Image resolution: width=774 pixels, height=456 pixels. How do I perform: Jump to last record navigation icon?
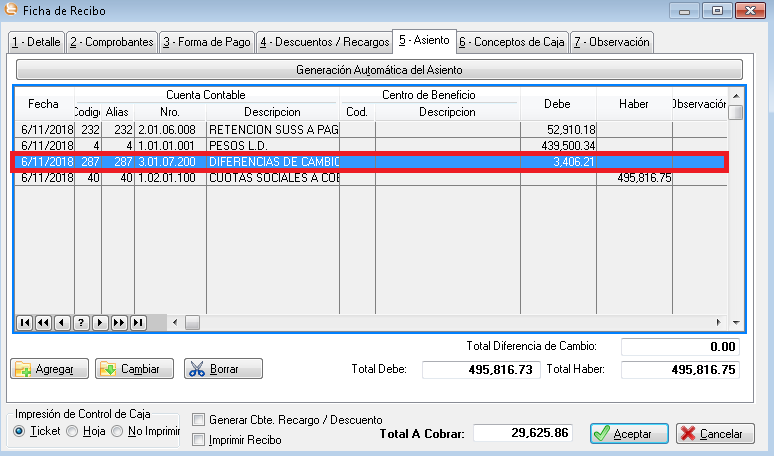[138, 322]
